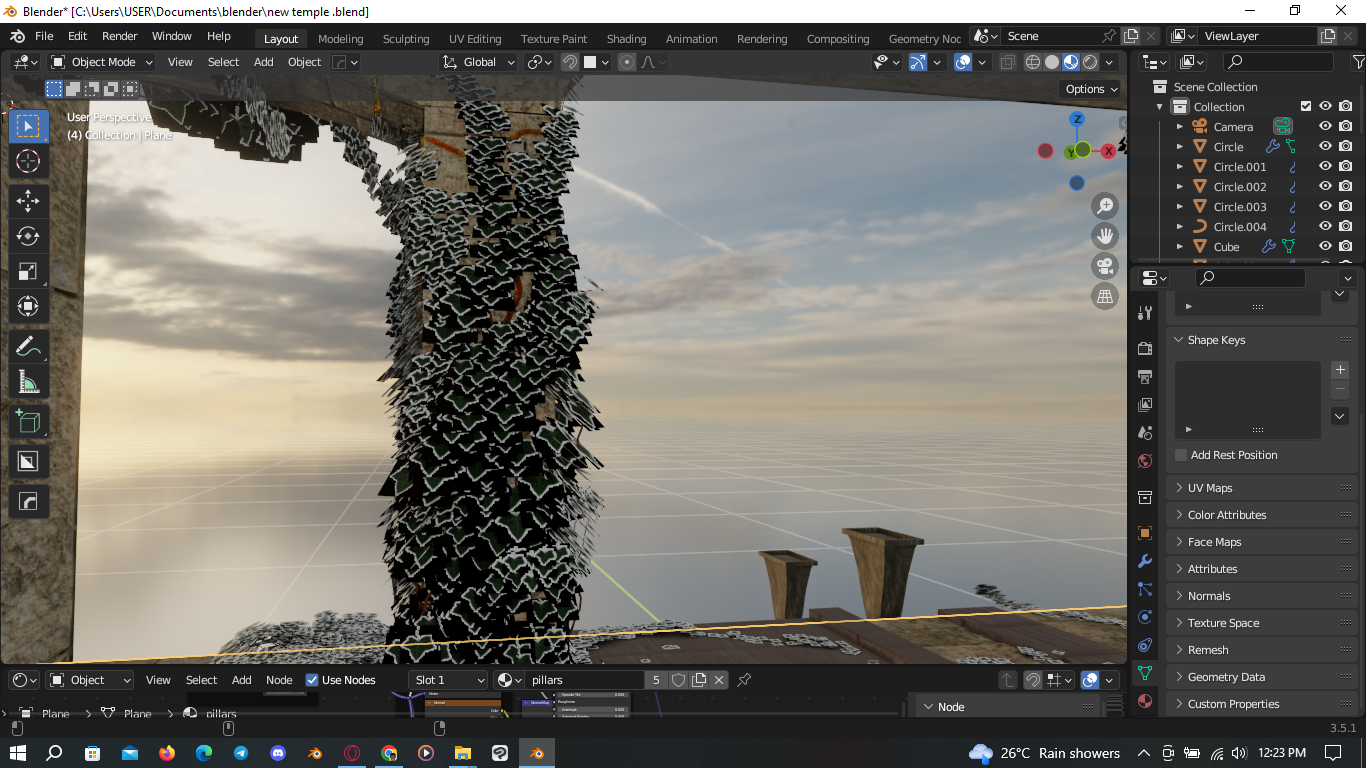Toggle X-ray mode in viewport header

tap(1007, 62)
